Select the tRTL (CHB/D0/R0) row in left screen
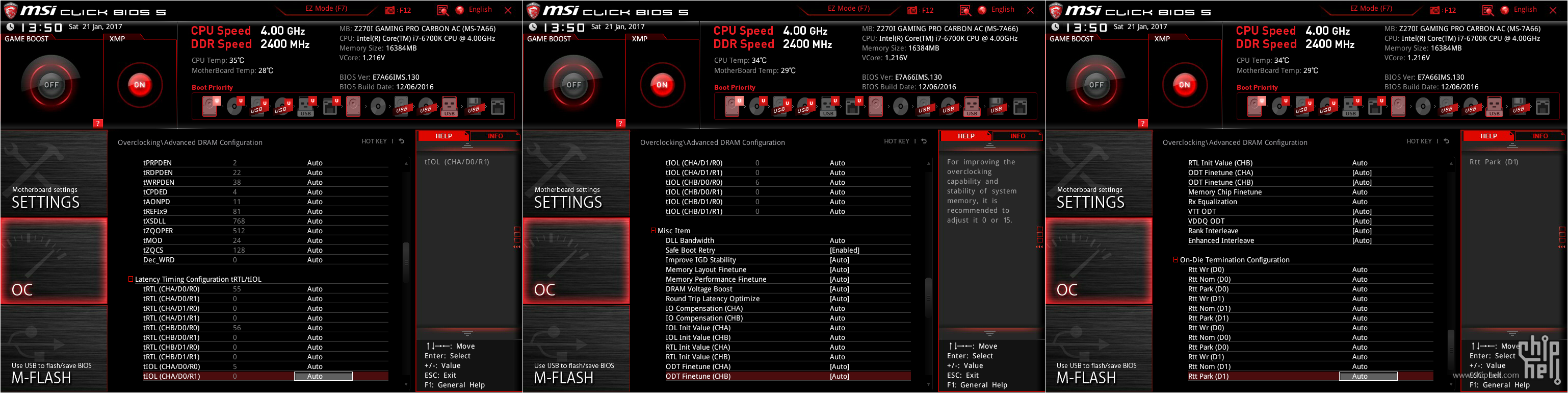This screenshot has width=1568, height=393. pos(266,328)
